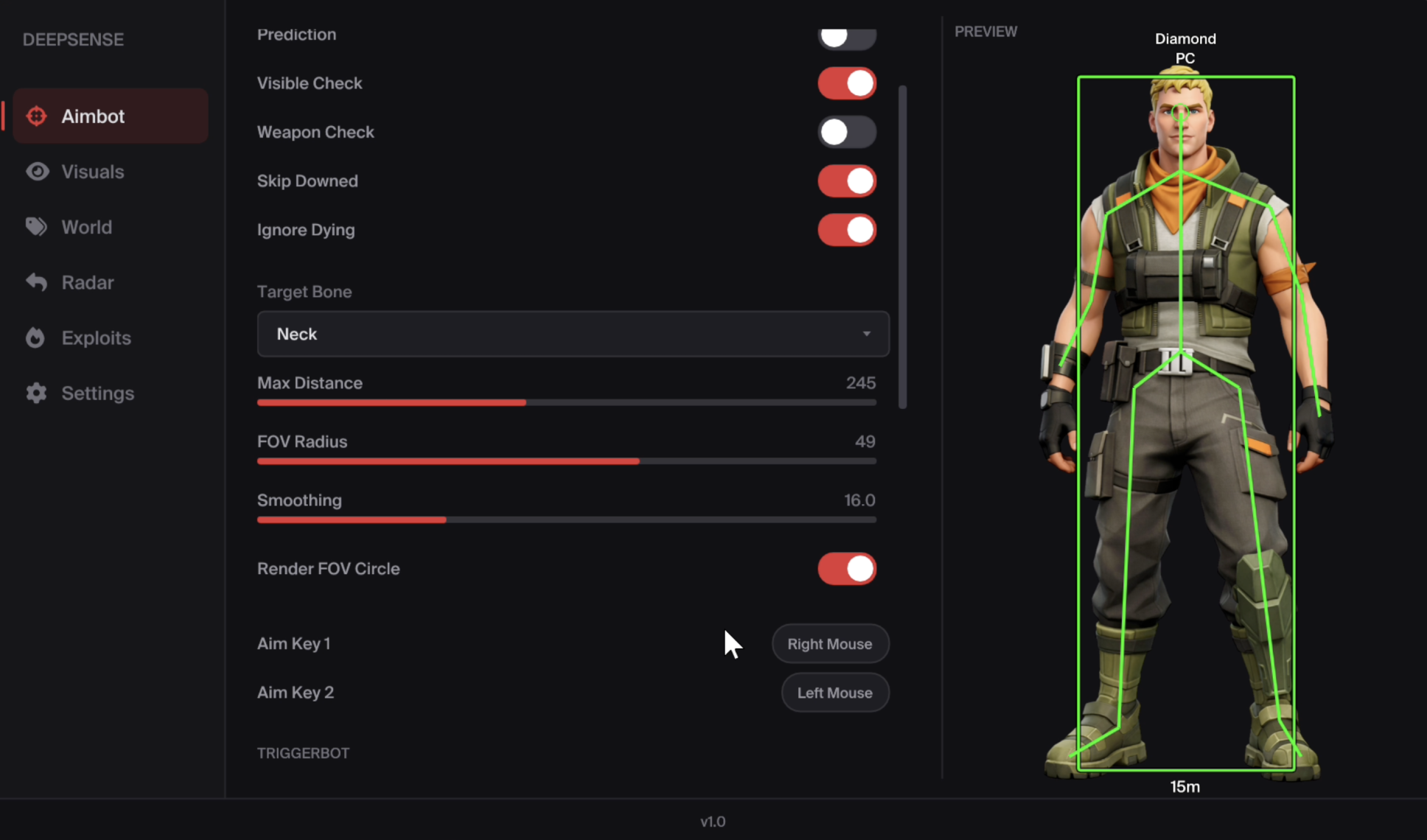Open the Target Bone dropdown

[x=572, y=334]
